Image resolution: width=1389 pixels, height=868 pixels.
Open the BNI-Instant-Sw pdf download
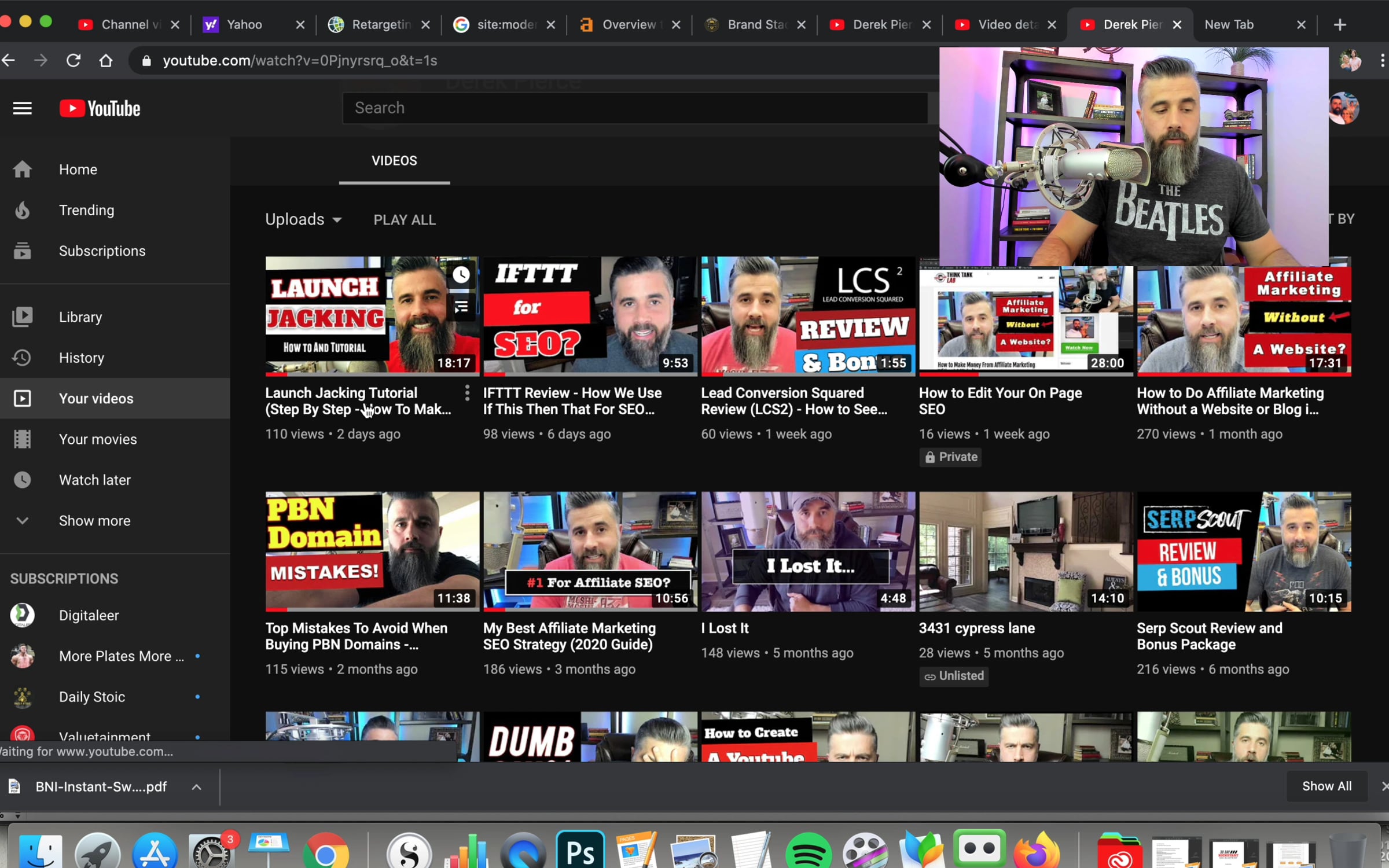point(101,787)
